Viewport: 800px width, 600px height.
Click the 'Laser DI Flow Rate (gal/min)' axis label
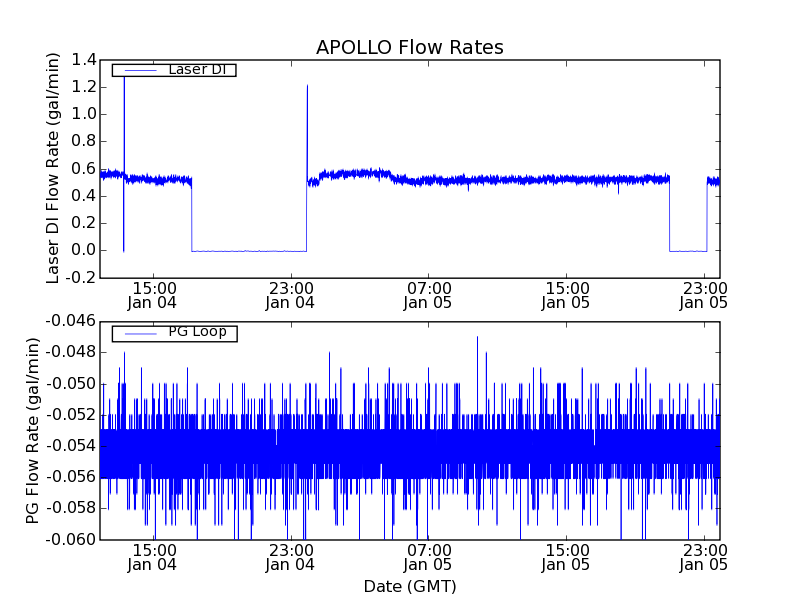[x=53, y=168]
